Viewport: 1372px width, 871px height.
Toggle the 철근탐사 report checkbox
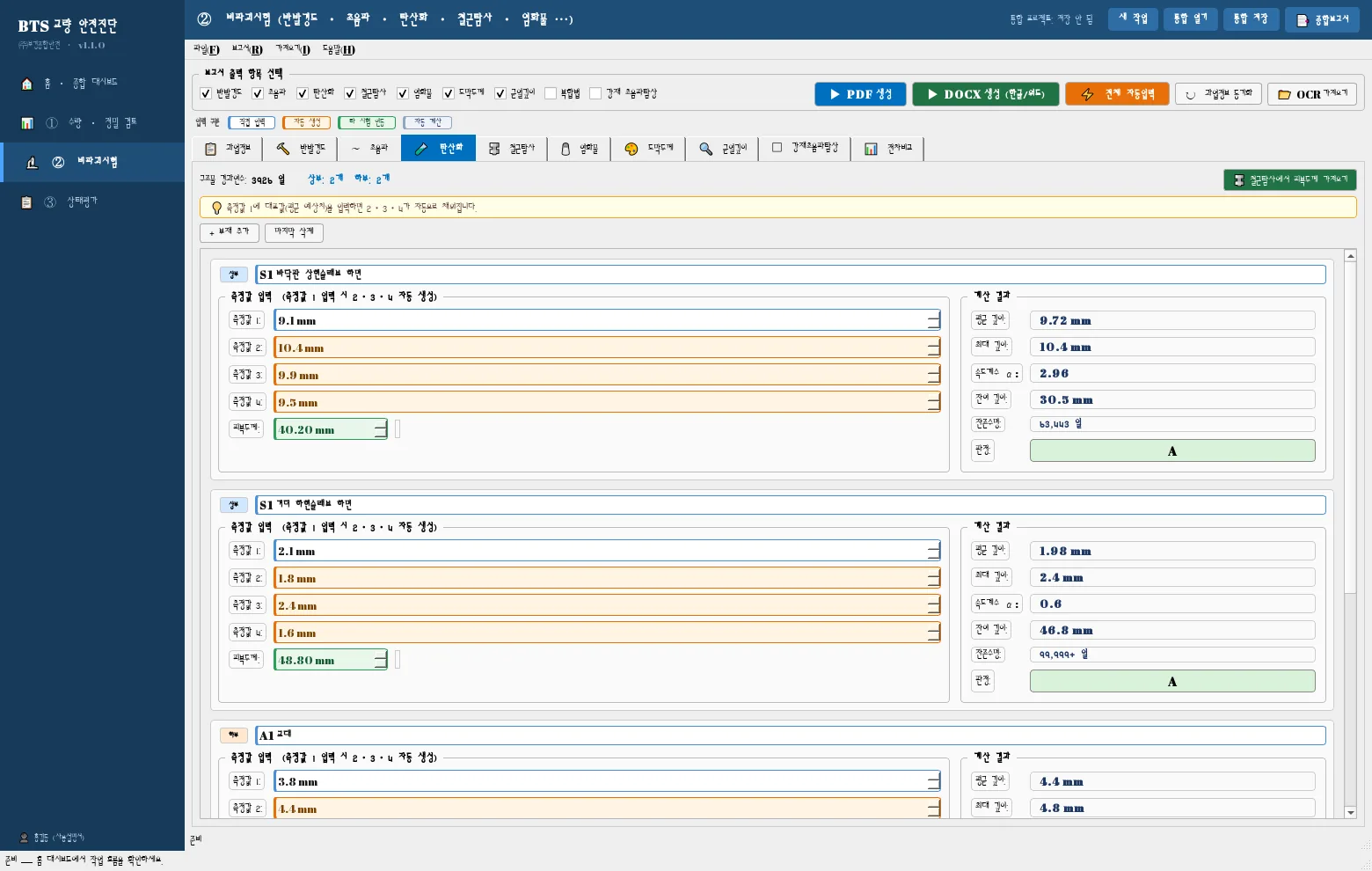350,93
